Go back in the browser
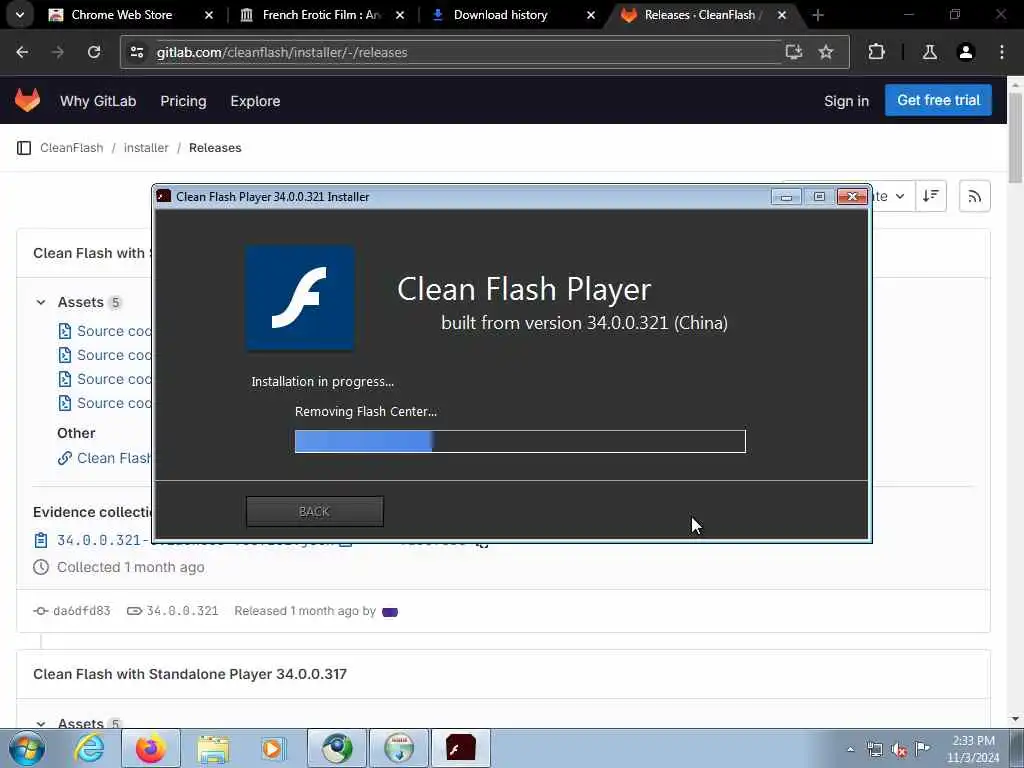1024x768 pixels. click(22, 52)
